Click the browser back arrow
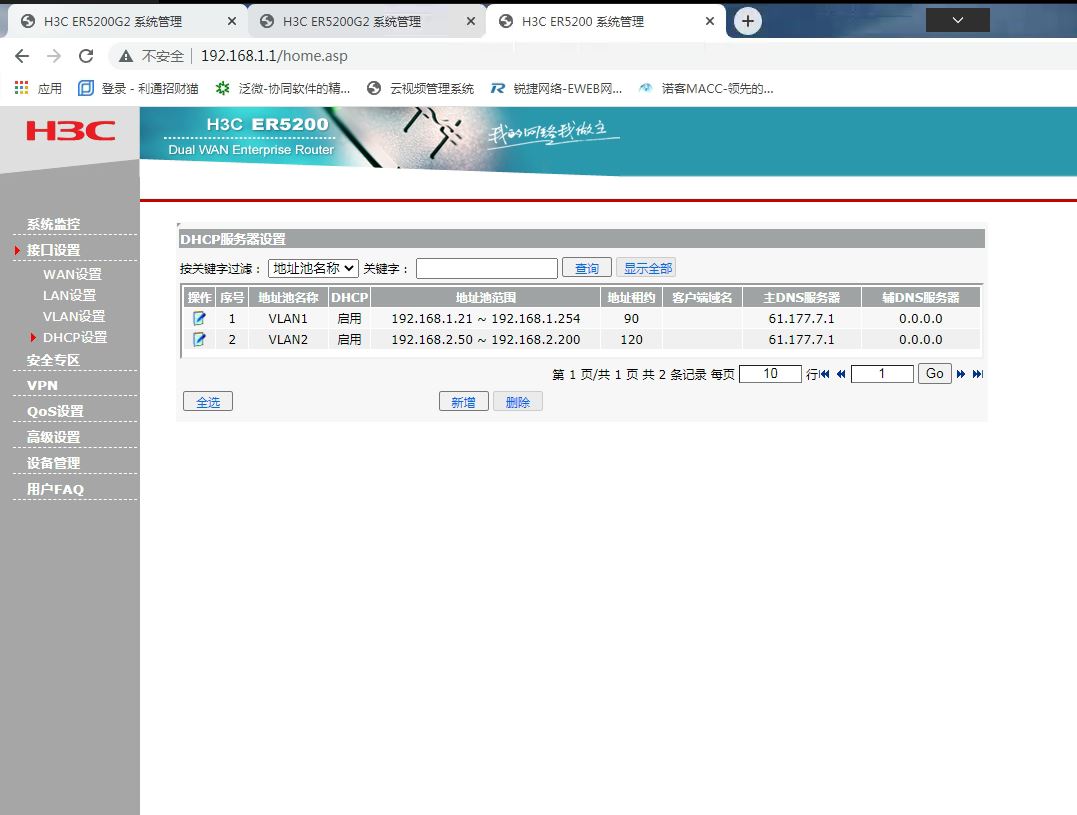The height and width of the screenshot is (815, 1077). click(22, 56)
